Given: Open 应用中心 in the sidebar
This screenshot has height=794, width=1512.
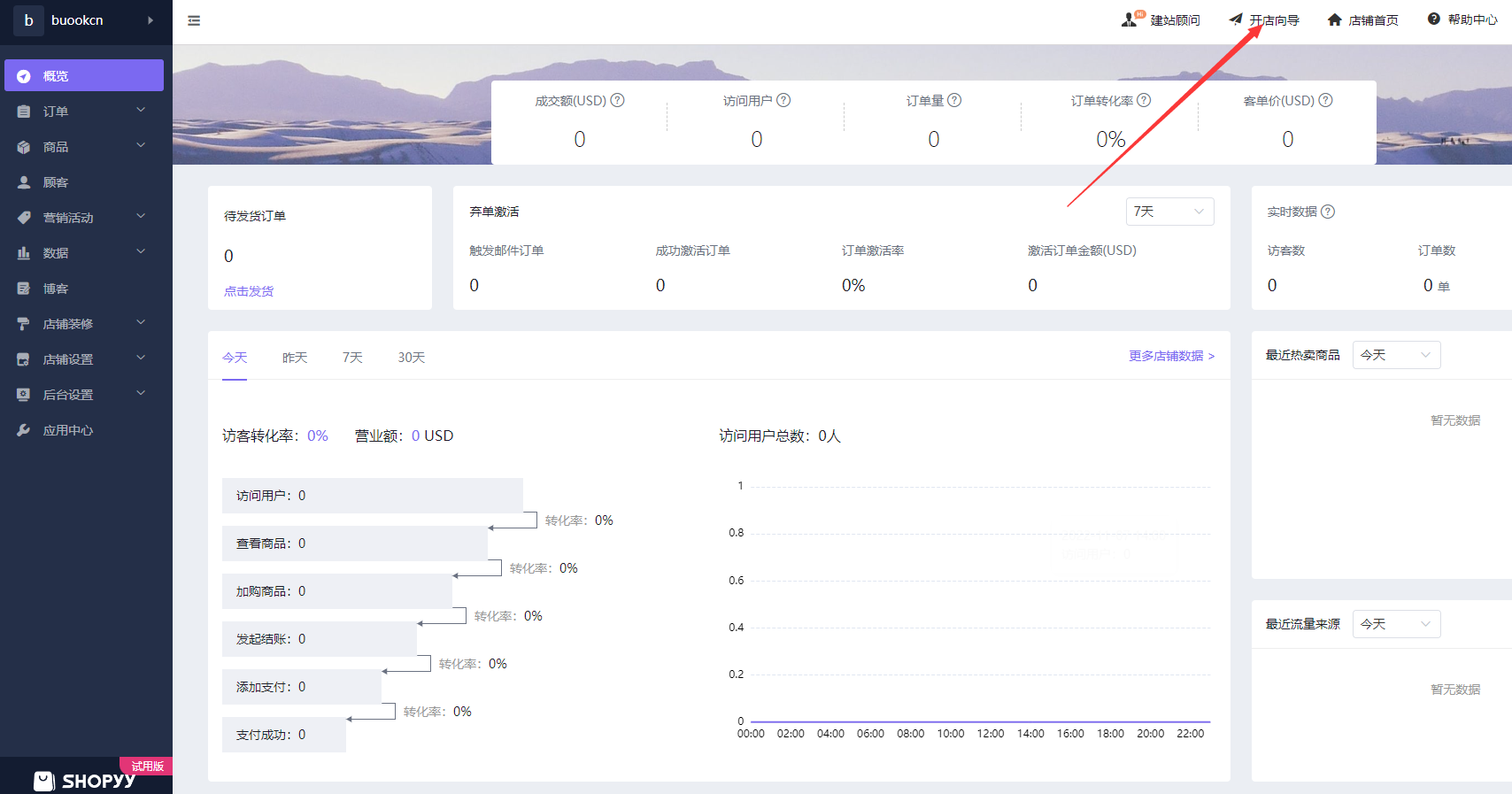Looking at the screenshot, I should (x=68, y=430).
